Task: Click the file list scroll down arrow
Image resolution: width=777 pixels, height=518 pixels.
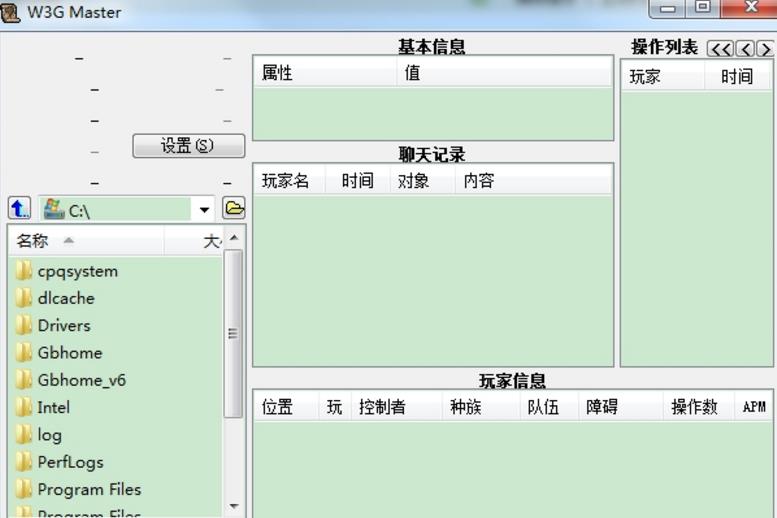Action: click(x=234, y=506)
